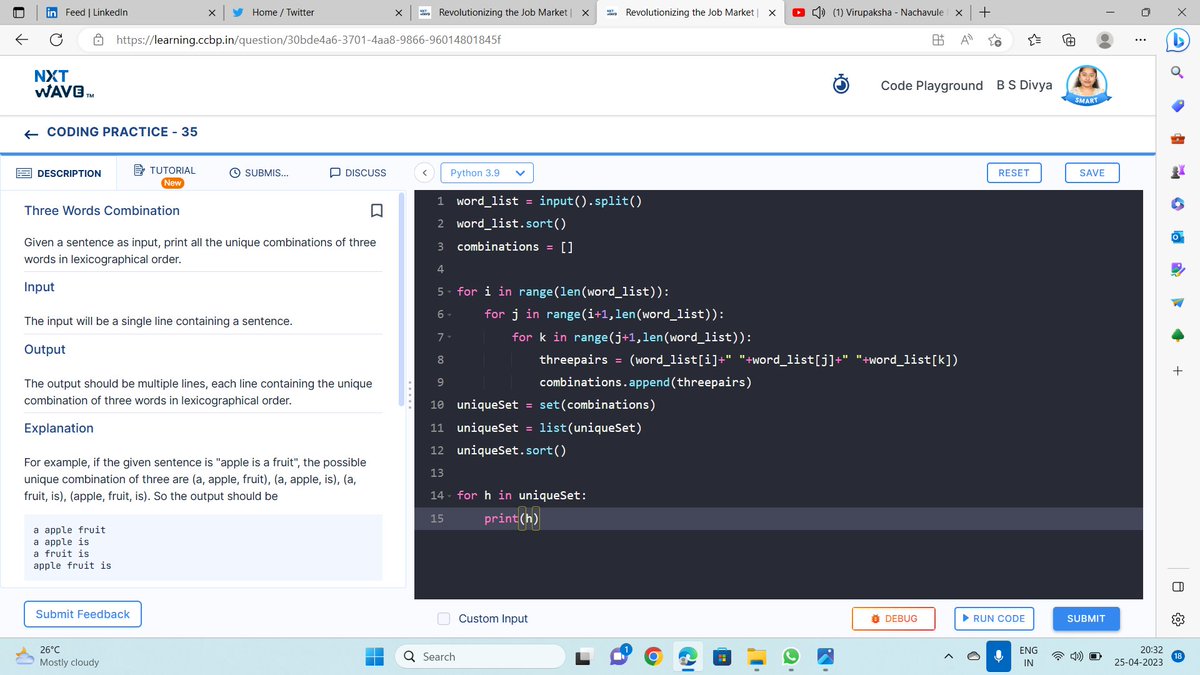Open the clock and date 25-04-2023

[x=1139, y=657]
